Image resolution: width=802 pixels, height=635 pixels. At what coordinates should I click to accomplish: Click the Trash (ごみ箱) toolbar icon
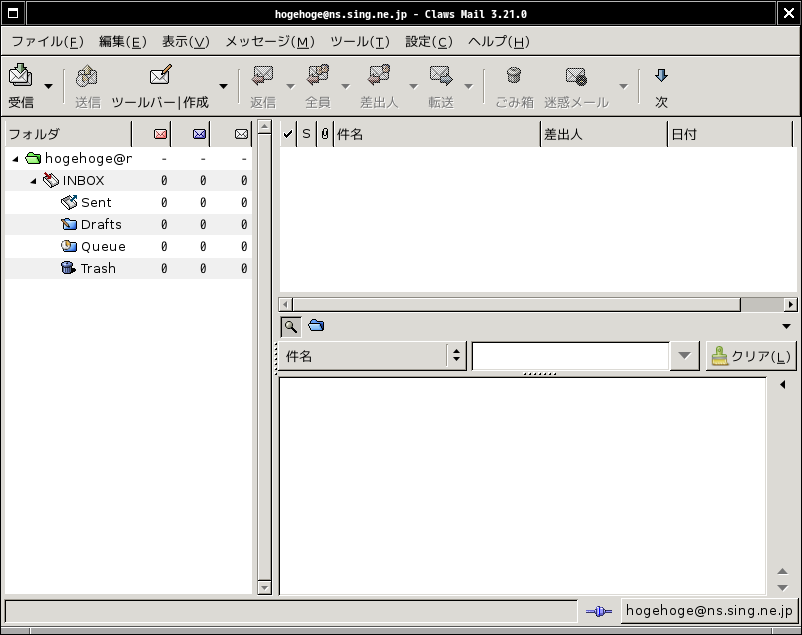point(514,76)
